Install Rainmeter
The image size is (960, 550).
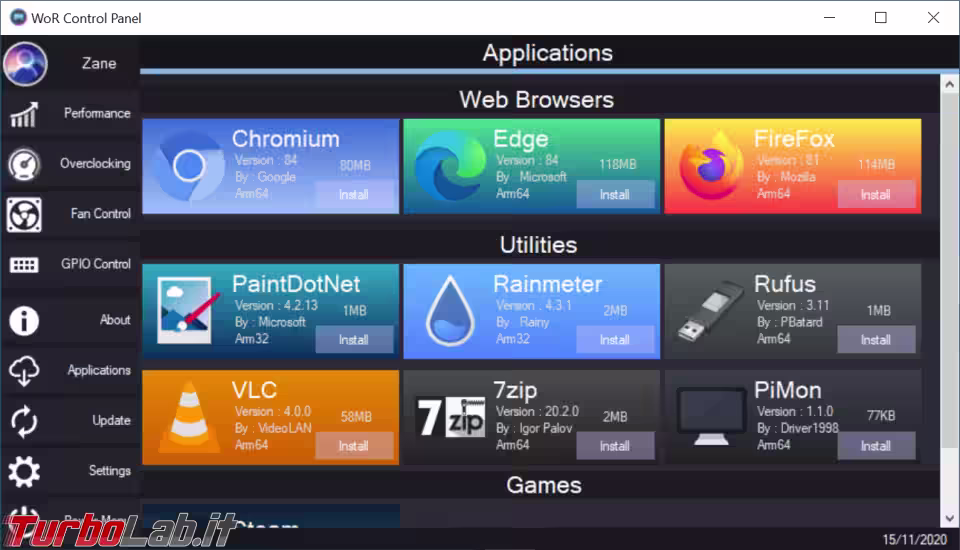point(615,339)
